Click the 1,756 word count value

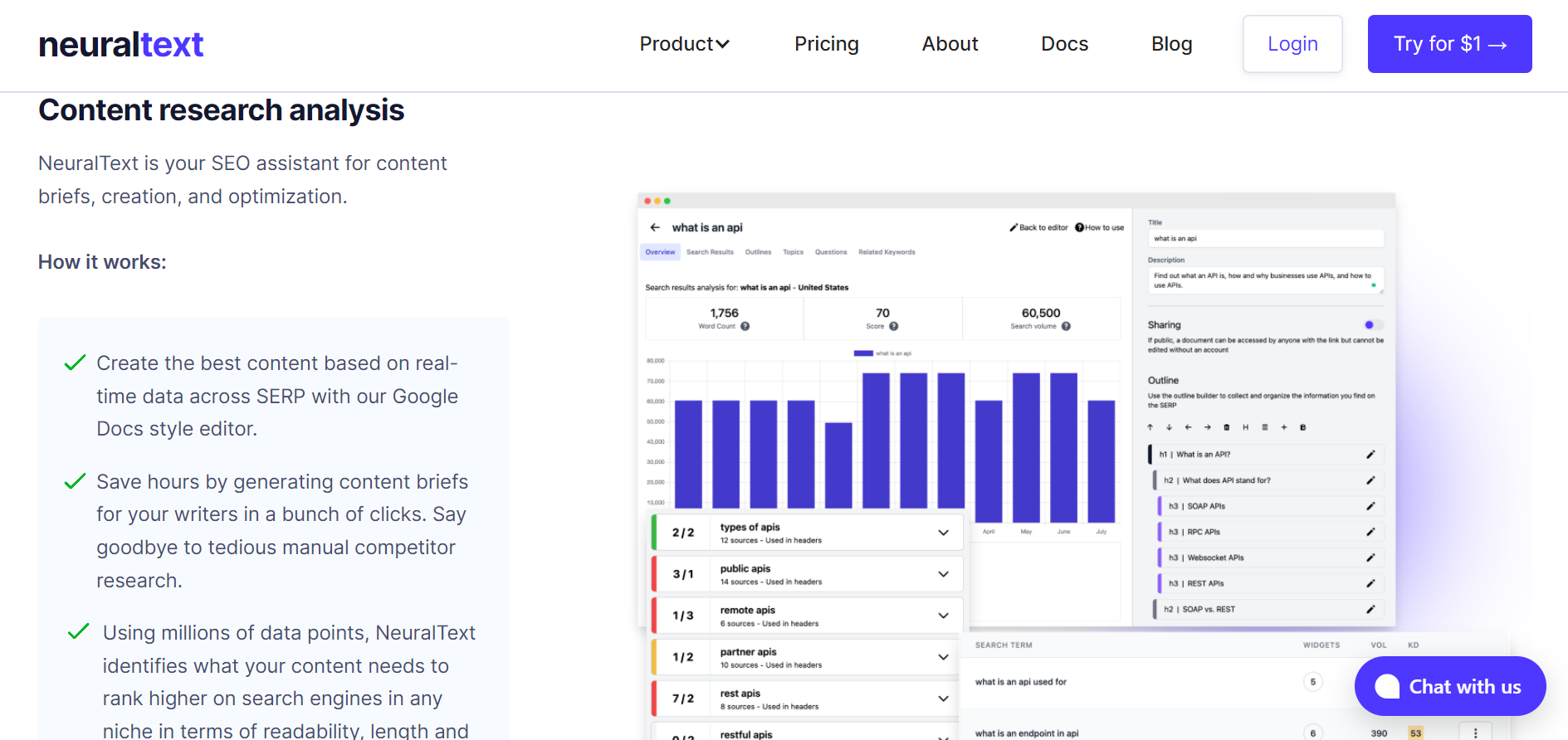tap(724, 313)
